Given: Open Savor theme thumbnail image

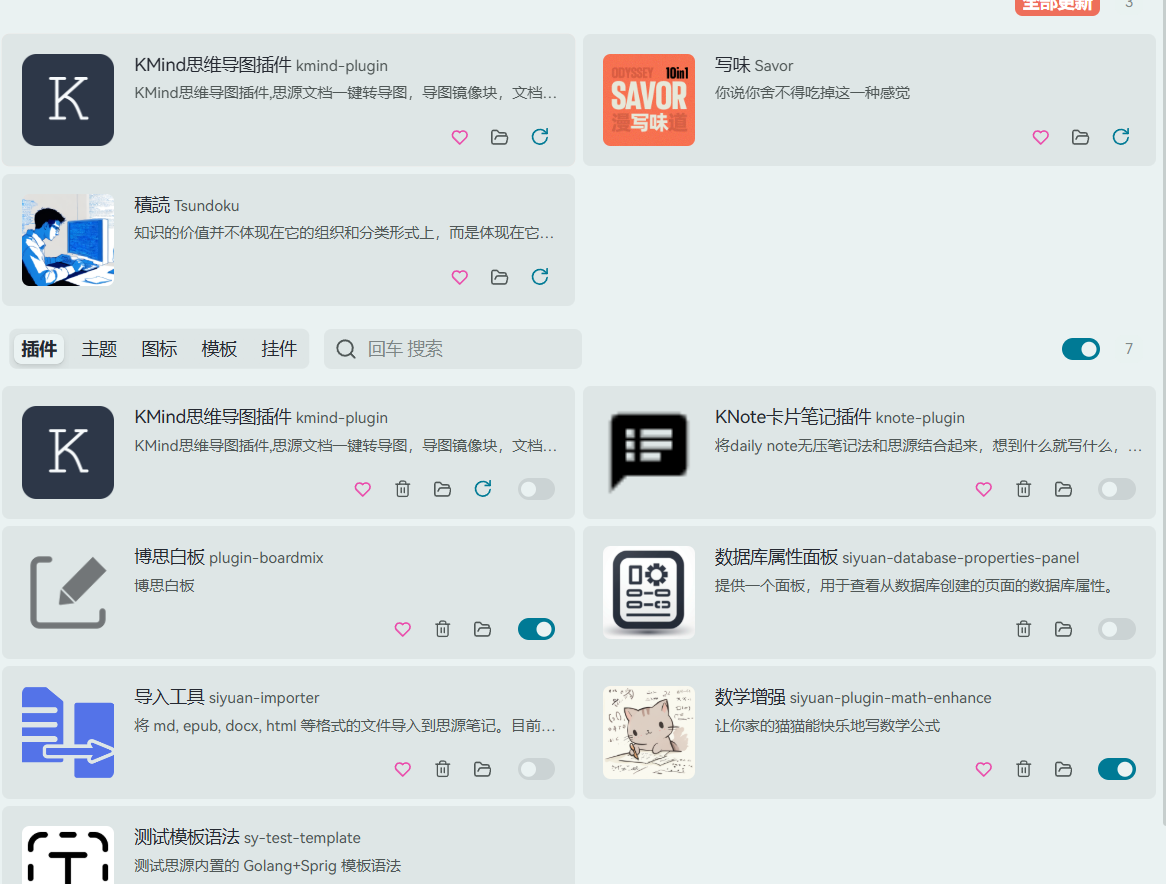Looking at the screenshot, I should pos(648,100).
